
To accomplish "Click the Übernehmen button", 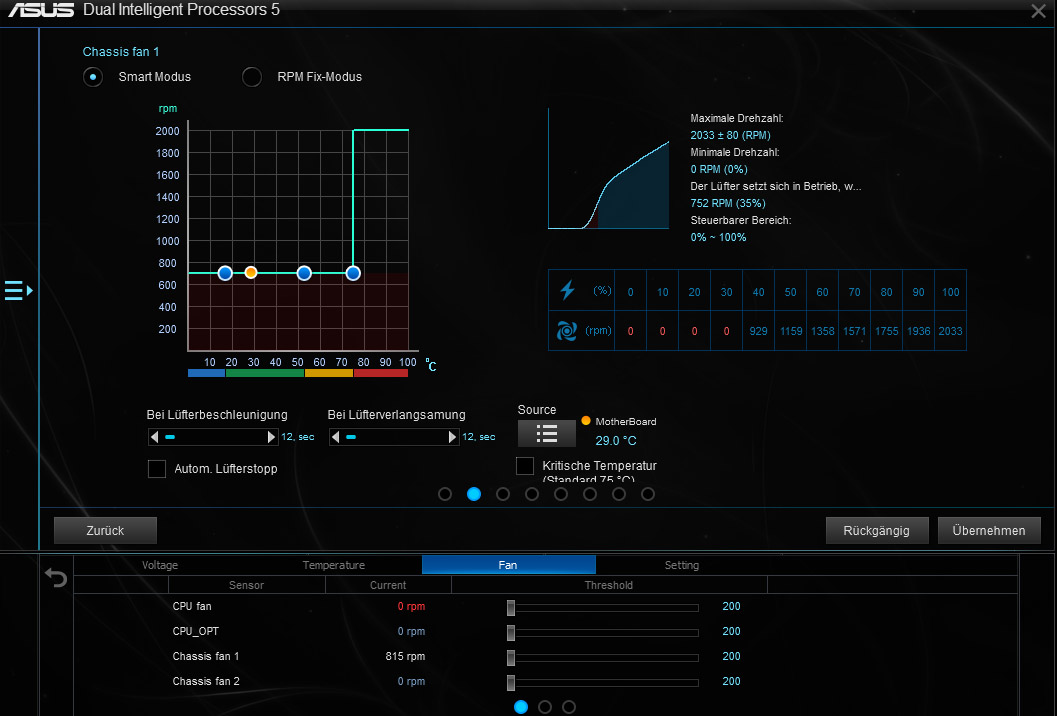I will tap(989, 531).
